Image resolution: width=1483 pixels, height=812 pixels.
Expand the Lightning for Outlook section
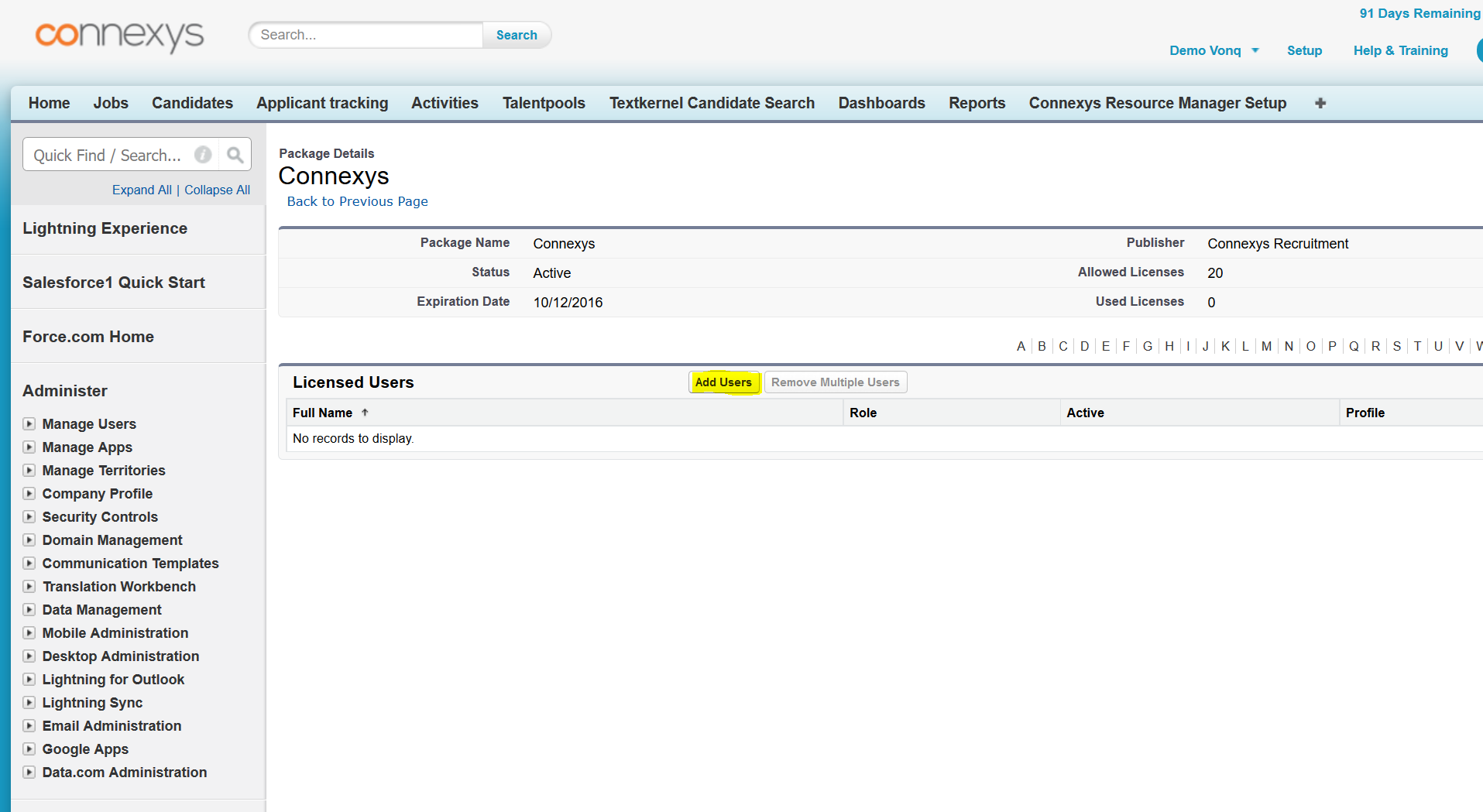coord(29,679)
